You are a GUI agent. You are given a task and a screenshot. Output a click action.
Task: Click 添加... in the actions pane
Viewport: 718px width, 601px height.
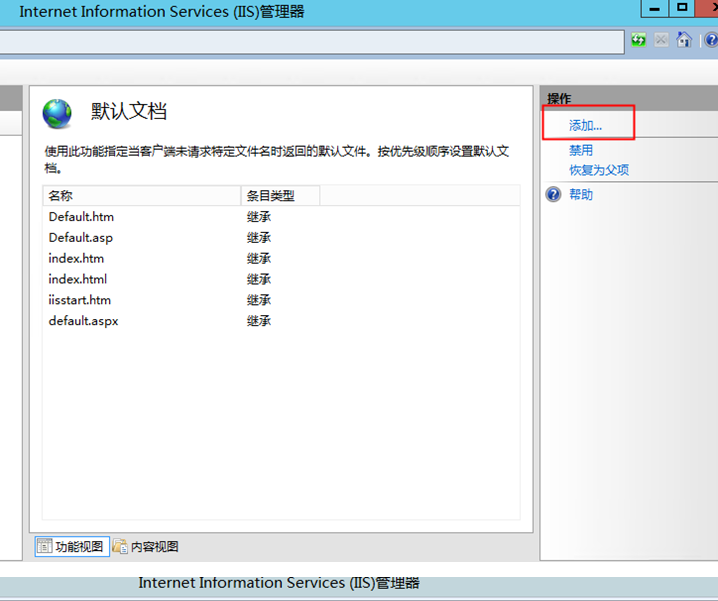click(585, 125)
